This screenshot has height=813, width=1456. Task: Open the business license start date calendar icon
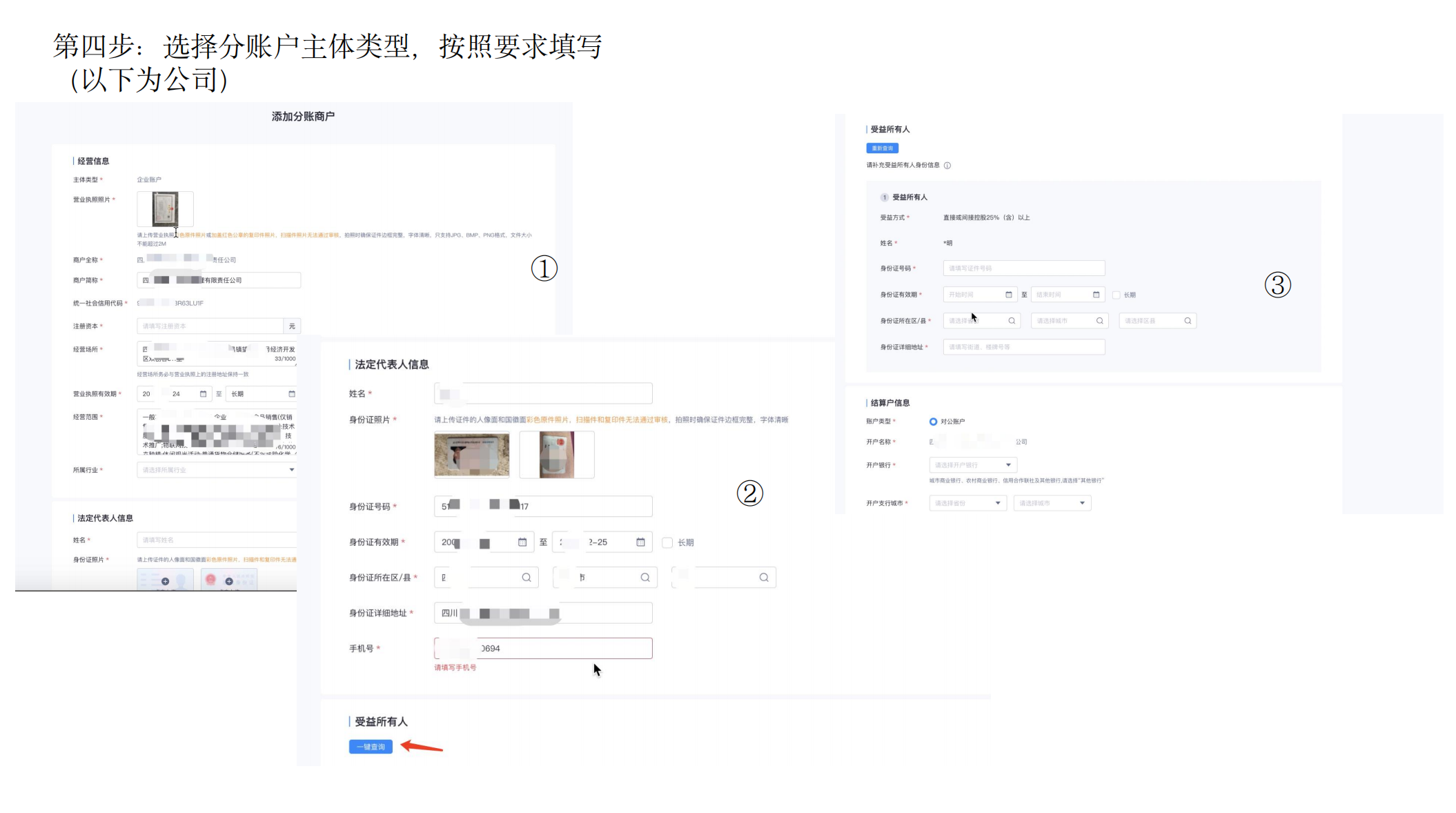click(x=203, y=394)
